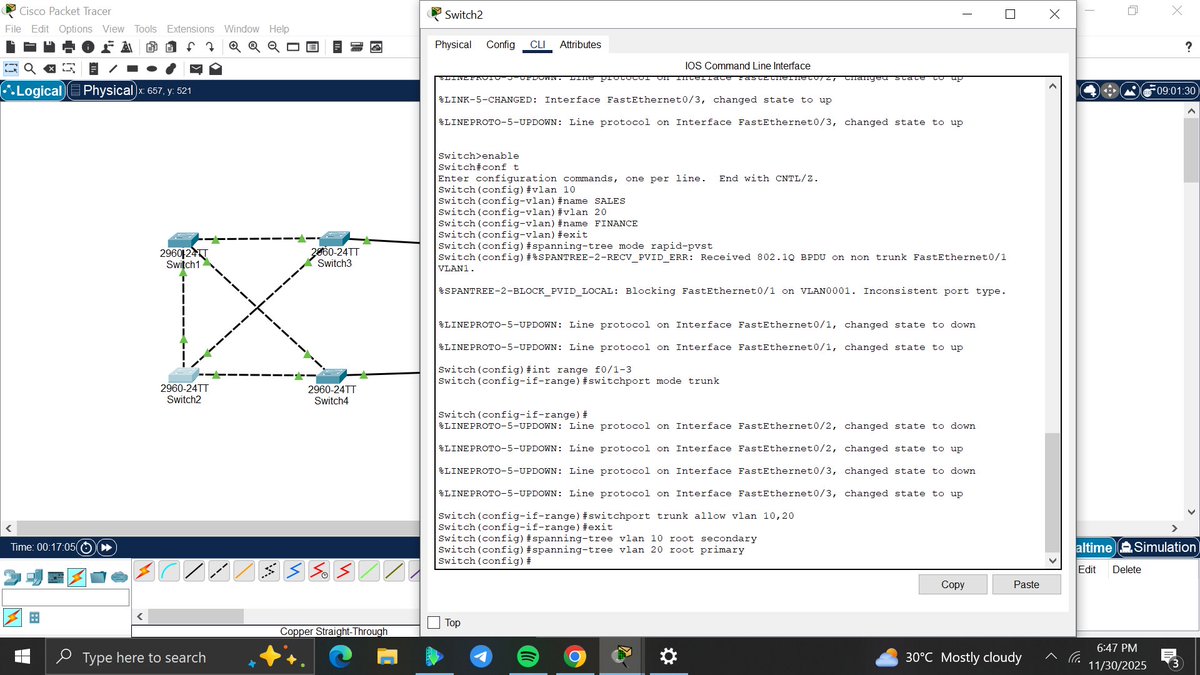This screenshot has height=675, width=1200.
Task: Open Google Chrome from the taskbar
Action: [574, 657]
